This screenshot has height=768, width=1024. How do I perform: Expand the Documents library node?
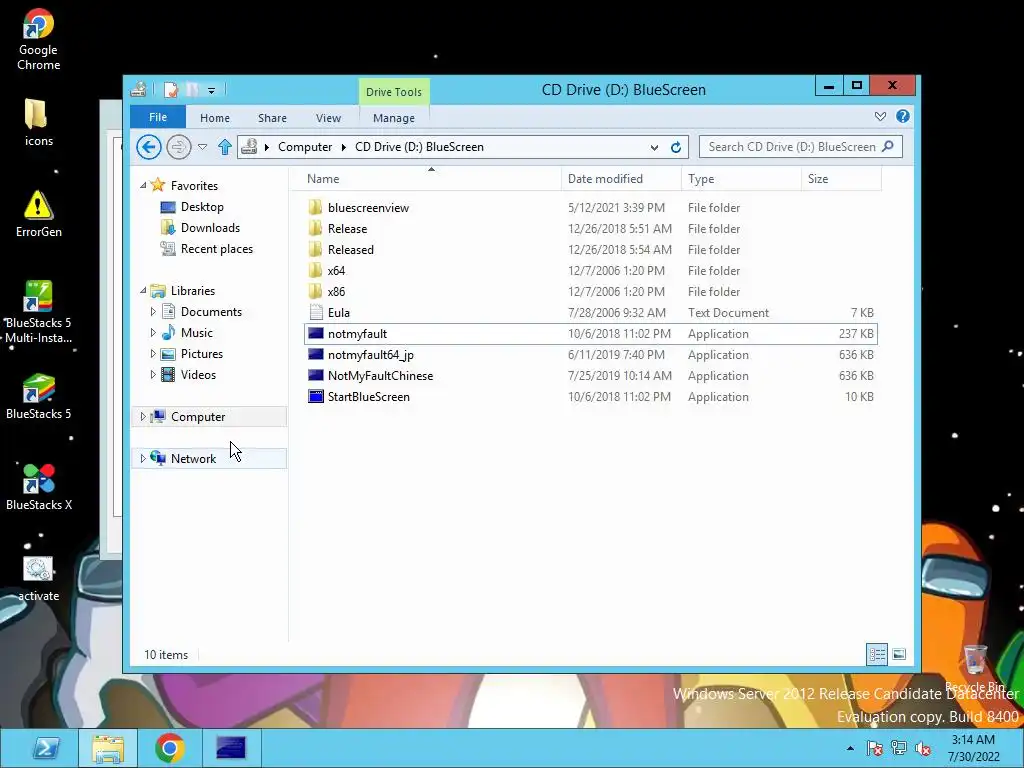[x=153, y=312]
